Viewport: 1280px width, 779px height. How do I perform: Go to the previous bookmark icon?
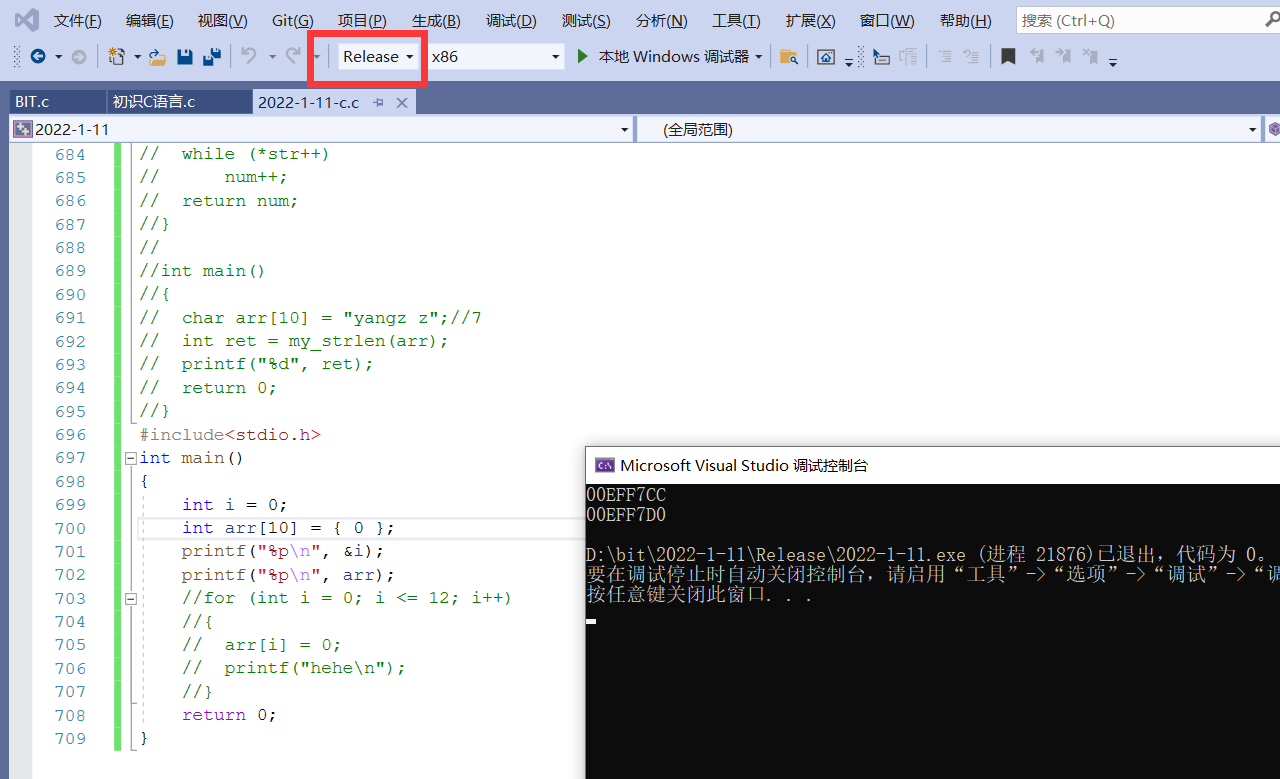(1037, 57)
